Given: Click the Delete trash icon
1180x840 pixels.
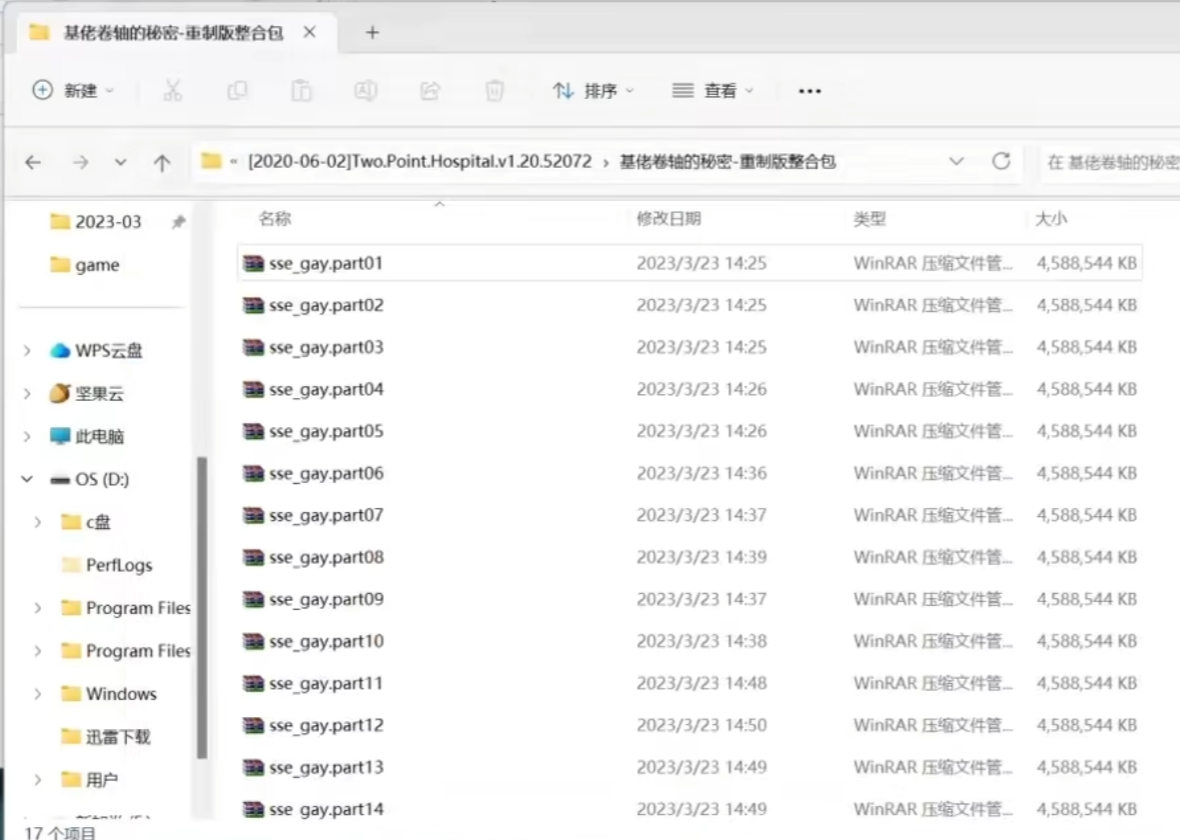Looking at the screenshot, I should click(x=494, y=90).
